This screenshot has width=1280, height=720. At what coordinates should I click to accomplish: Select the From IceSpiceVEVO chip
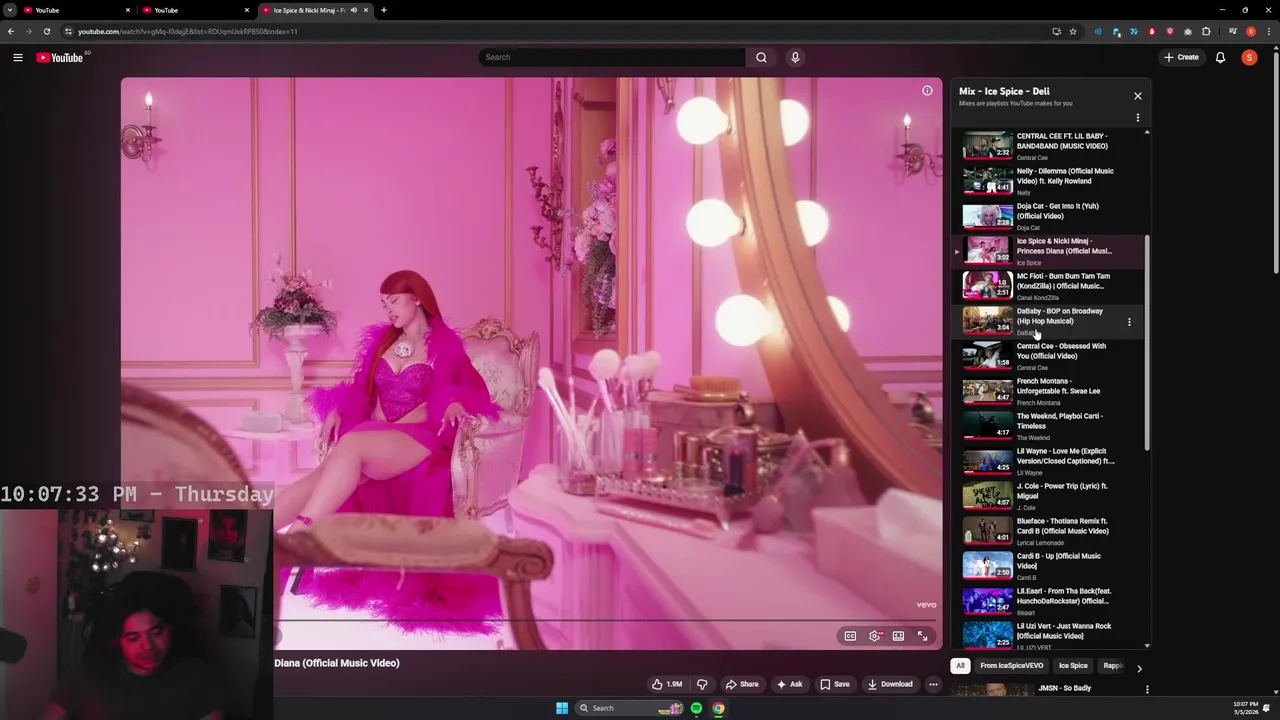[1011, 666]
